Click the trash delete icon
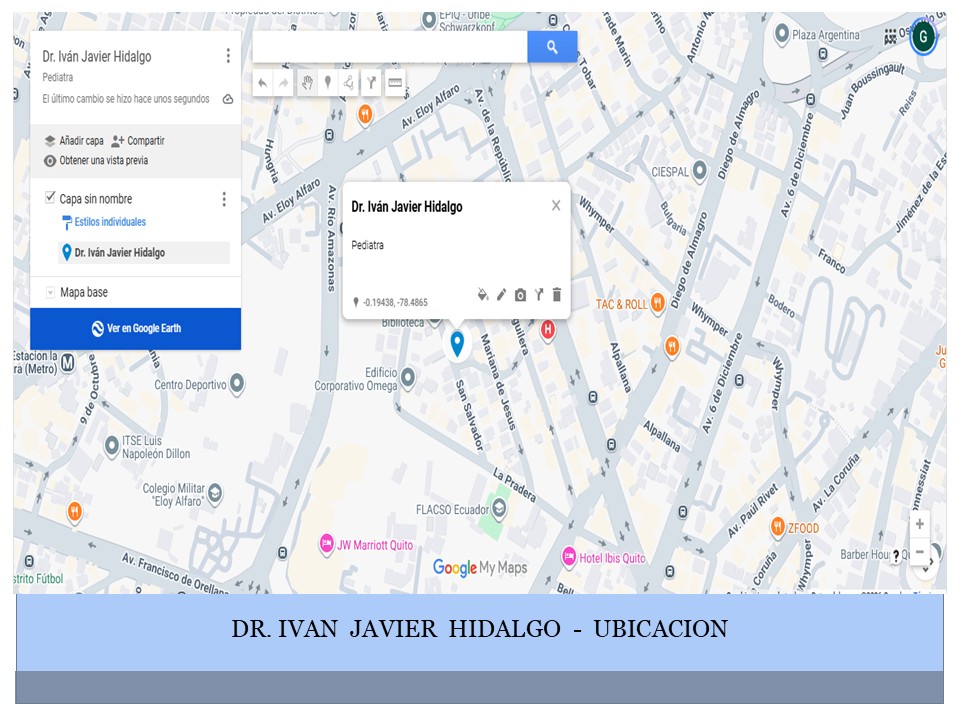This screenshot has width=960, height=720. click(x=557, y=295)
